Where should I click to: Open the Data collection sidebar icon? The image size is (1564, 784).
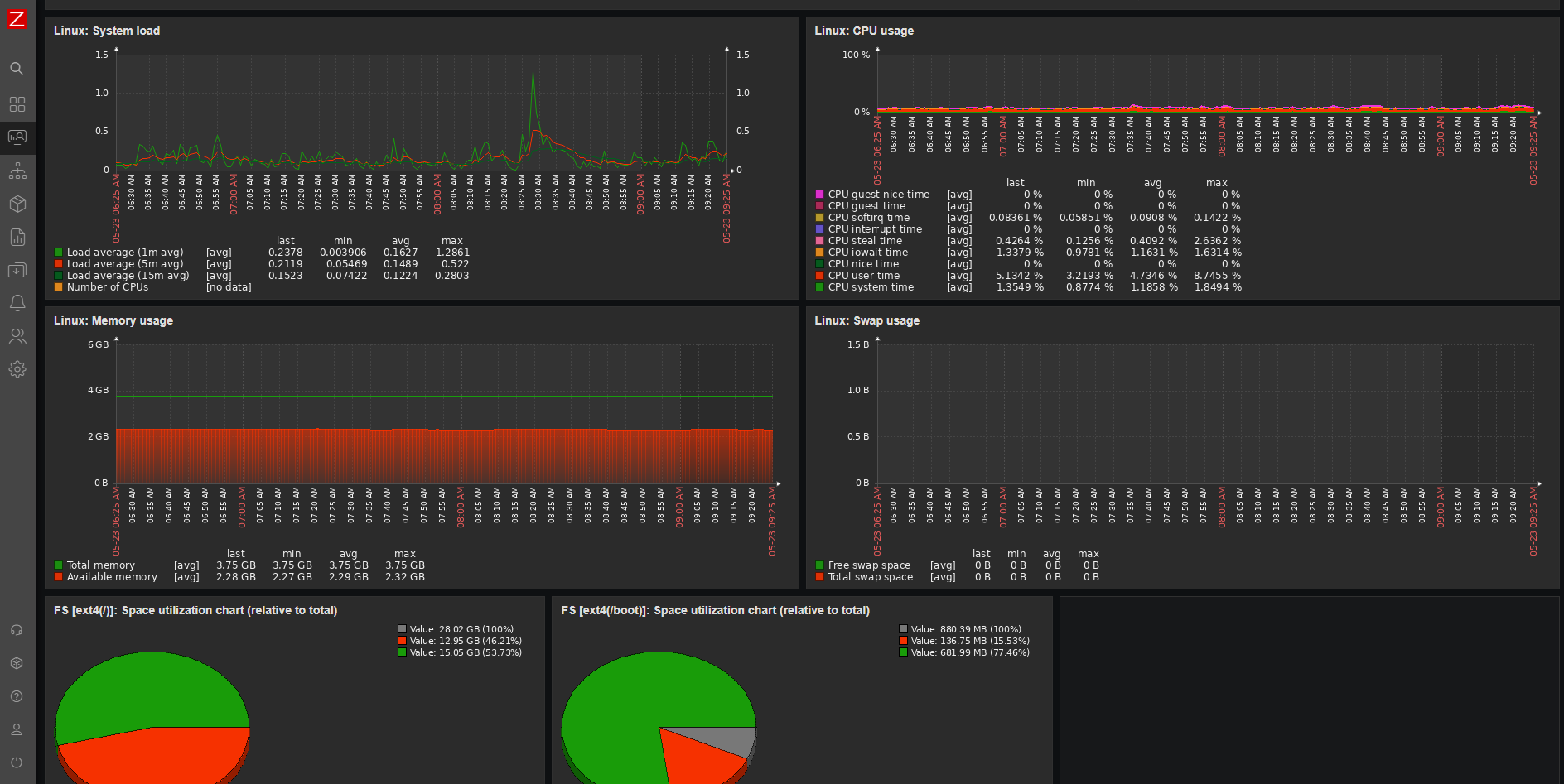[17, 270]
